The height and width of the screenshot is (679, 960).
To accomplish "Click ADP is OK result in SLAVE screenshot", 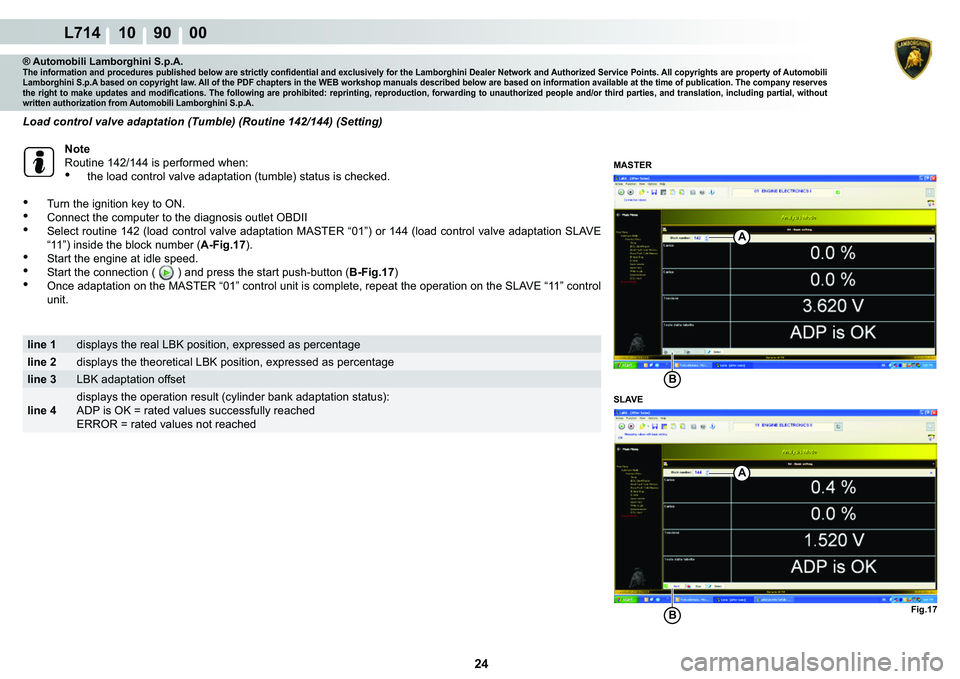I will coord(834,566).
